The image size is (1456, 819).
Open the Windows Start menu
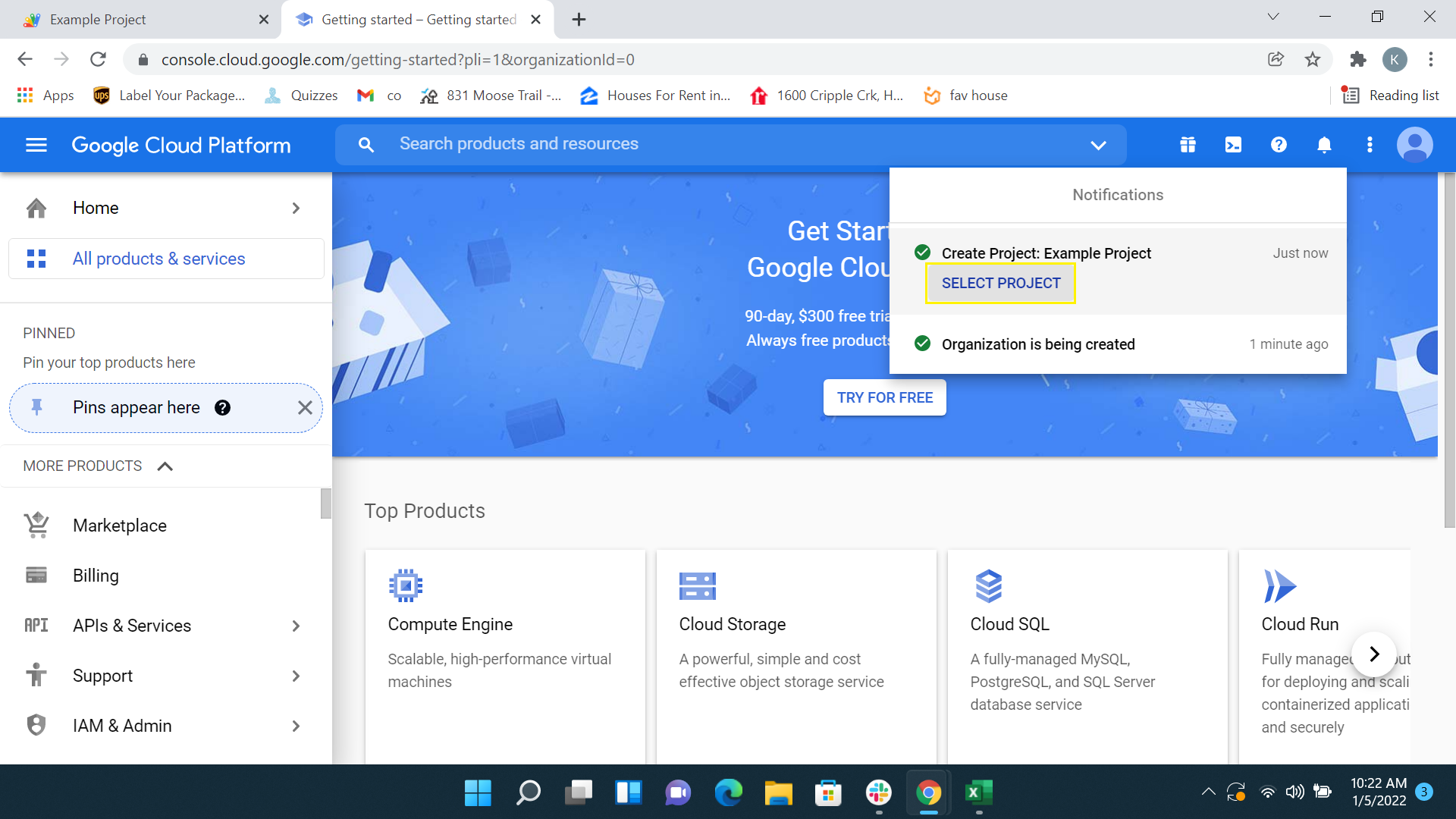[x=478, y=793]
